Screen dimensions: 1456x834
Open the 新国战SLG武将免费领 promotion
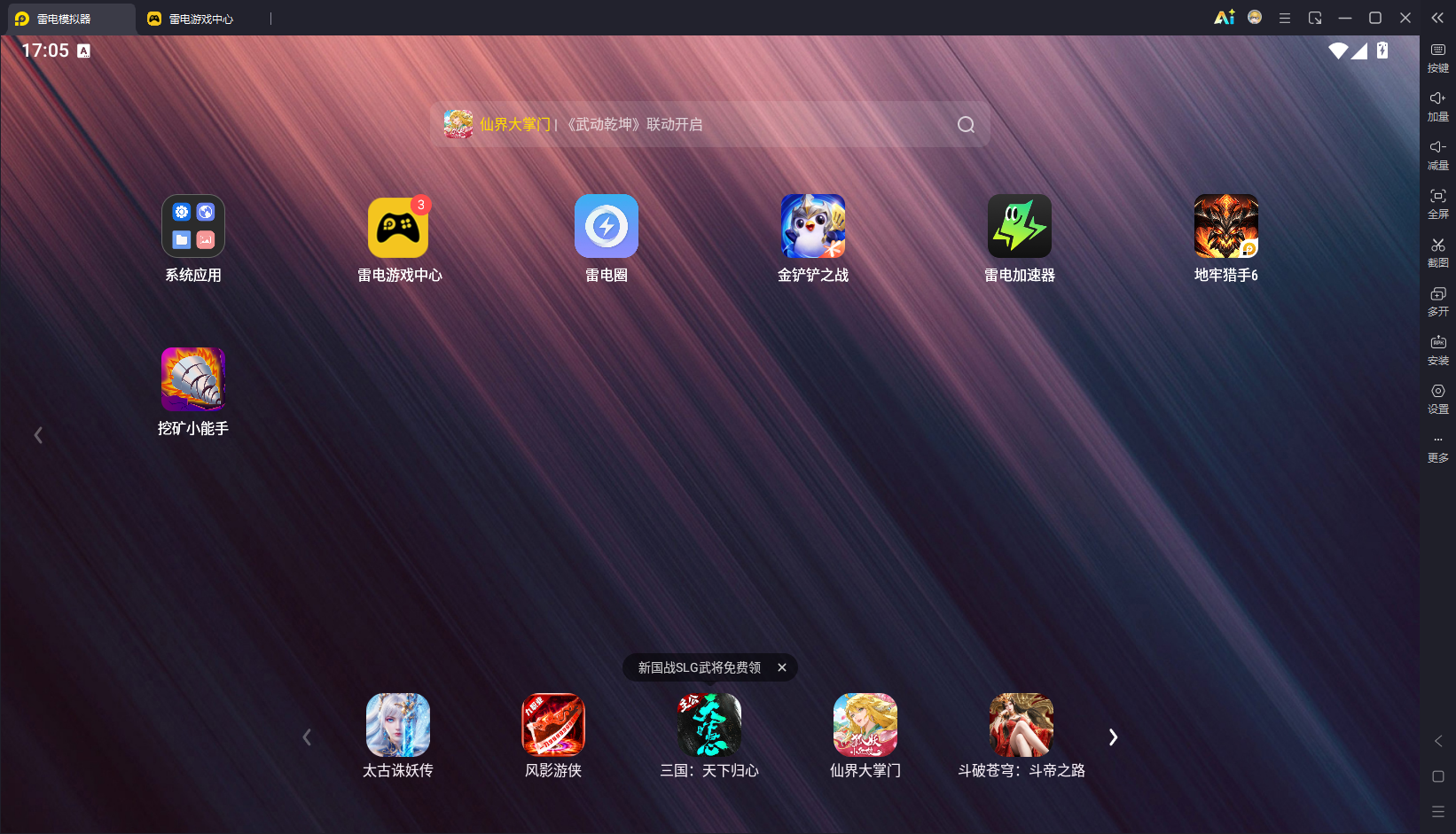[x=700, y=667]
